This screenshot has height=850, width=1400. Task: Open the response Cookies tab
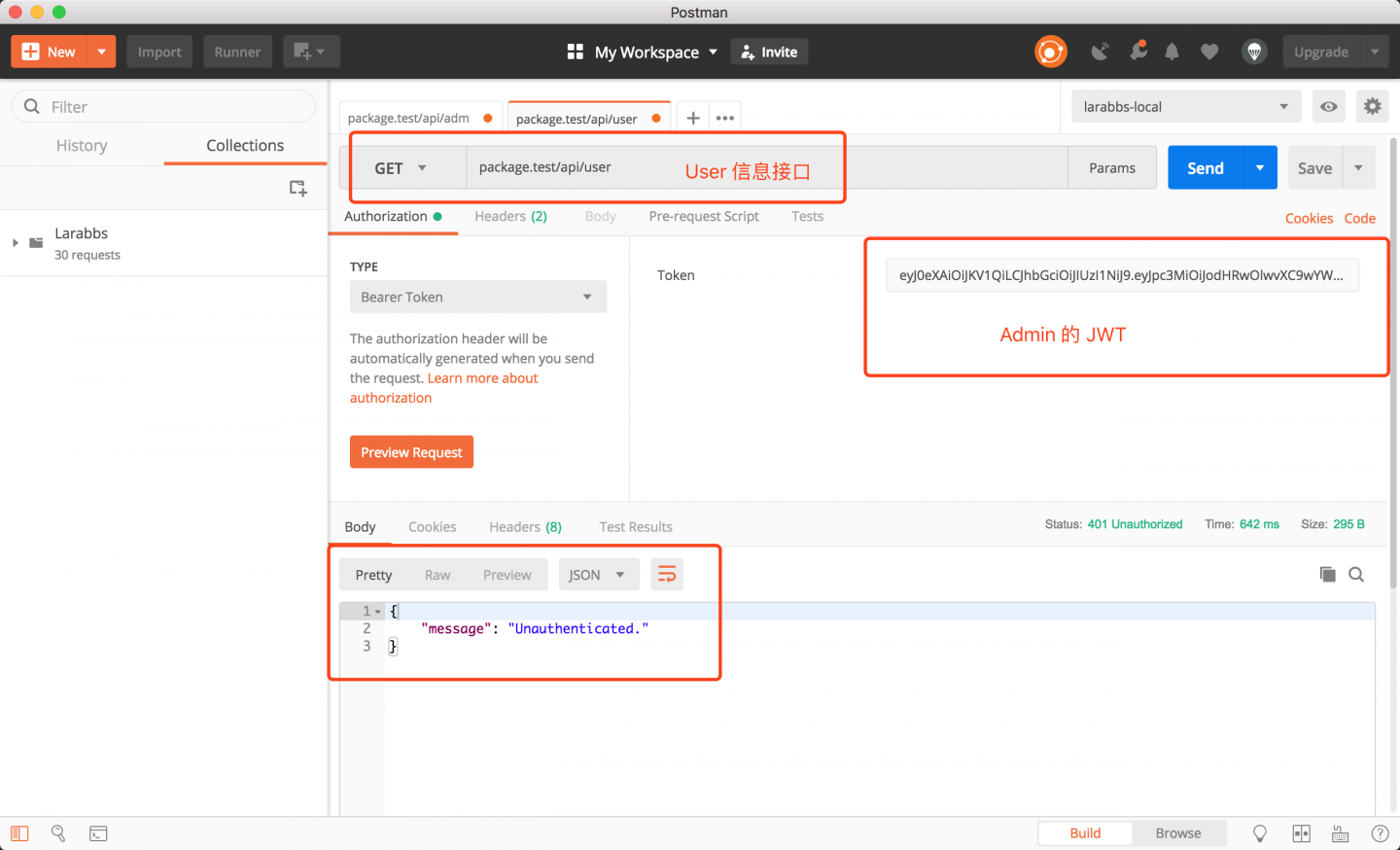pyautogui.click(x=432, y=526)
